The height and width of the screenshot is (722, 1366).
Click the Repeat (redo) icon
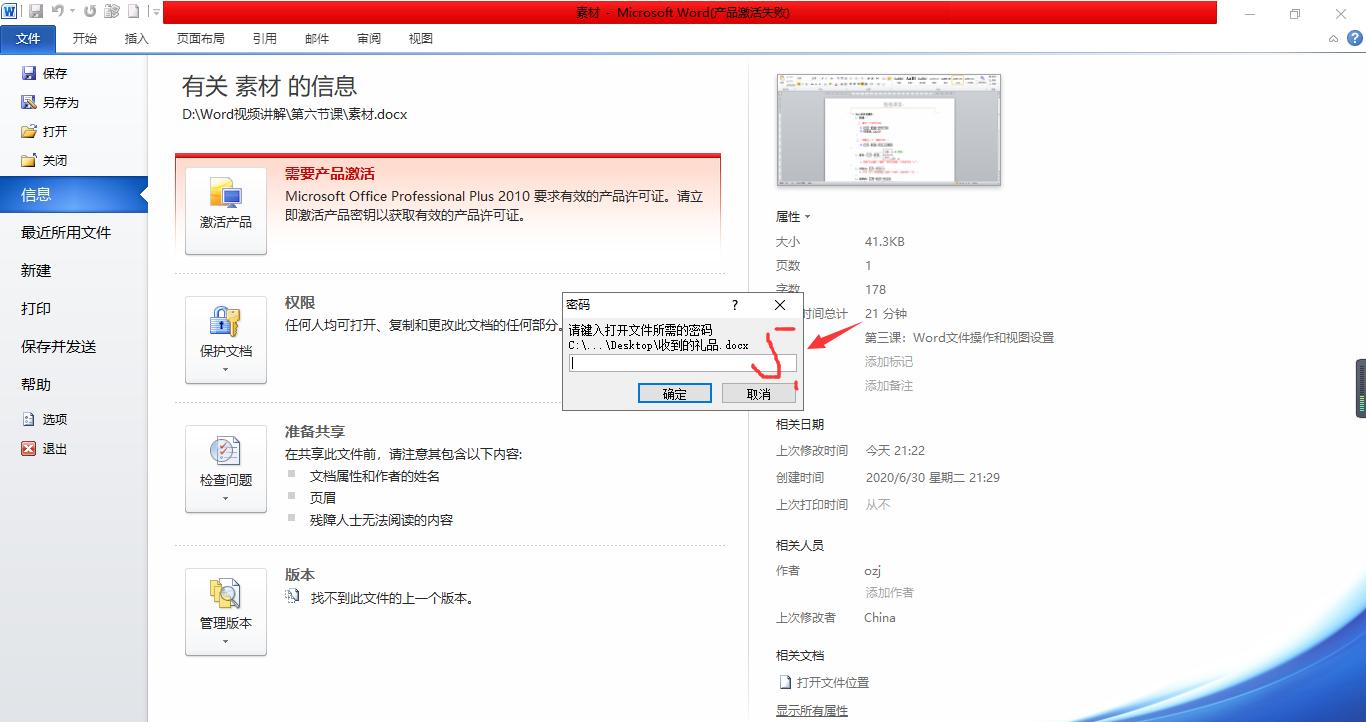89,11
